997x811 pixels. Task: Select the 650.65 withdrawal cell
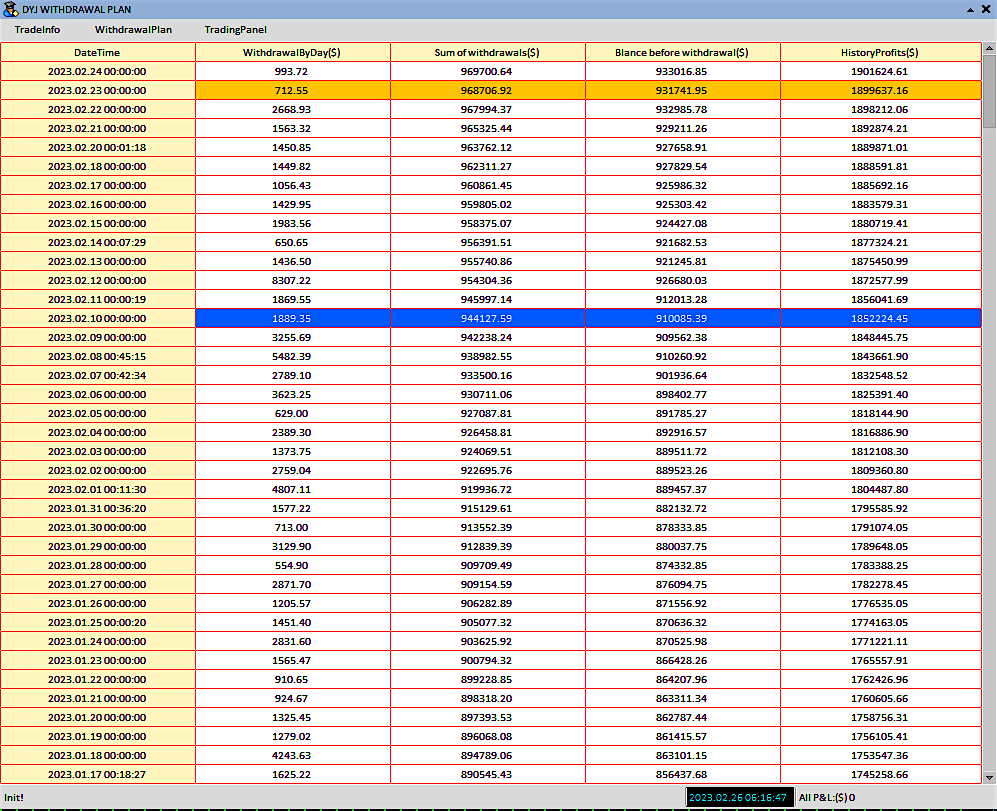pyautogui.click(x=292, y=242)
